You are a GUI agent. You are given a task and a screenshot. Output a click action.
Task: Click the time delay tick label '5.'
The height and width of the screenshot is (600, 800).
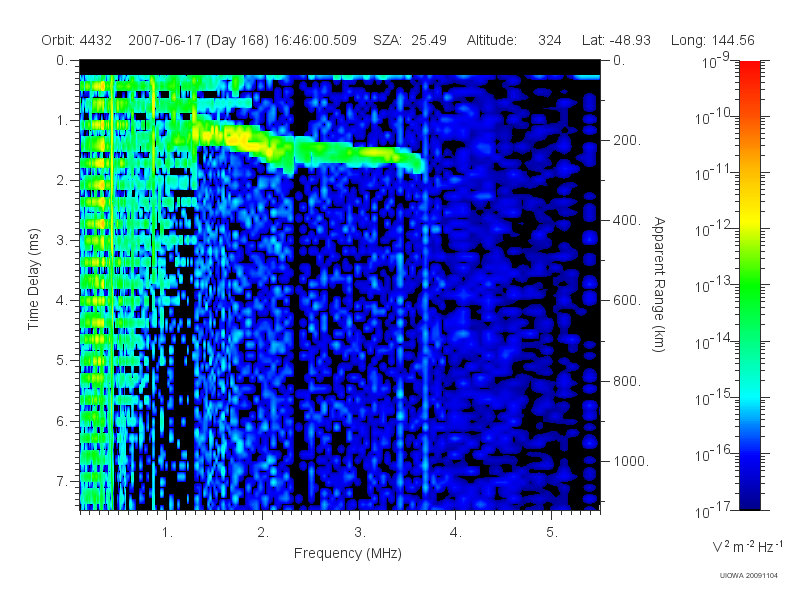click(x=62, y=361)
